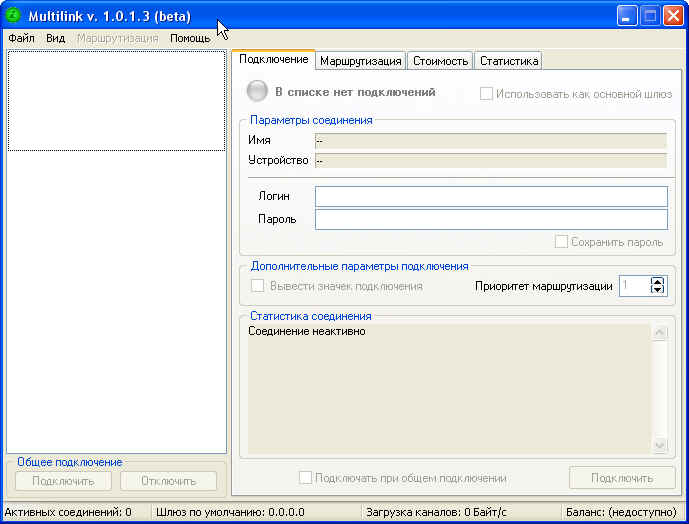Switch to the Маршрутизация tab
Image resolution: width=689 pixels, height=524 pixels.
[361, 61]
